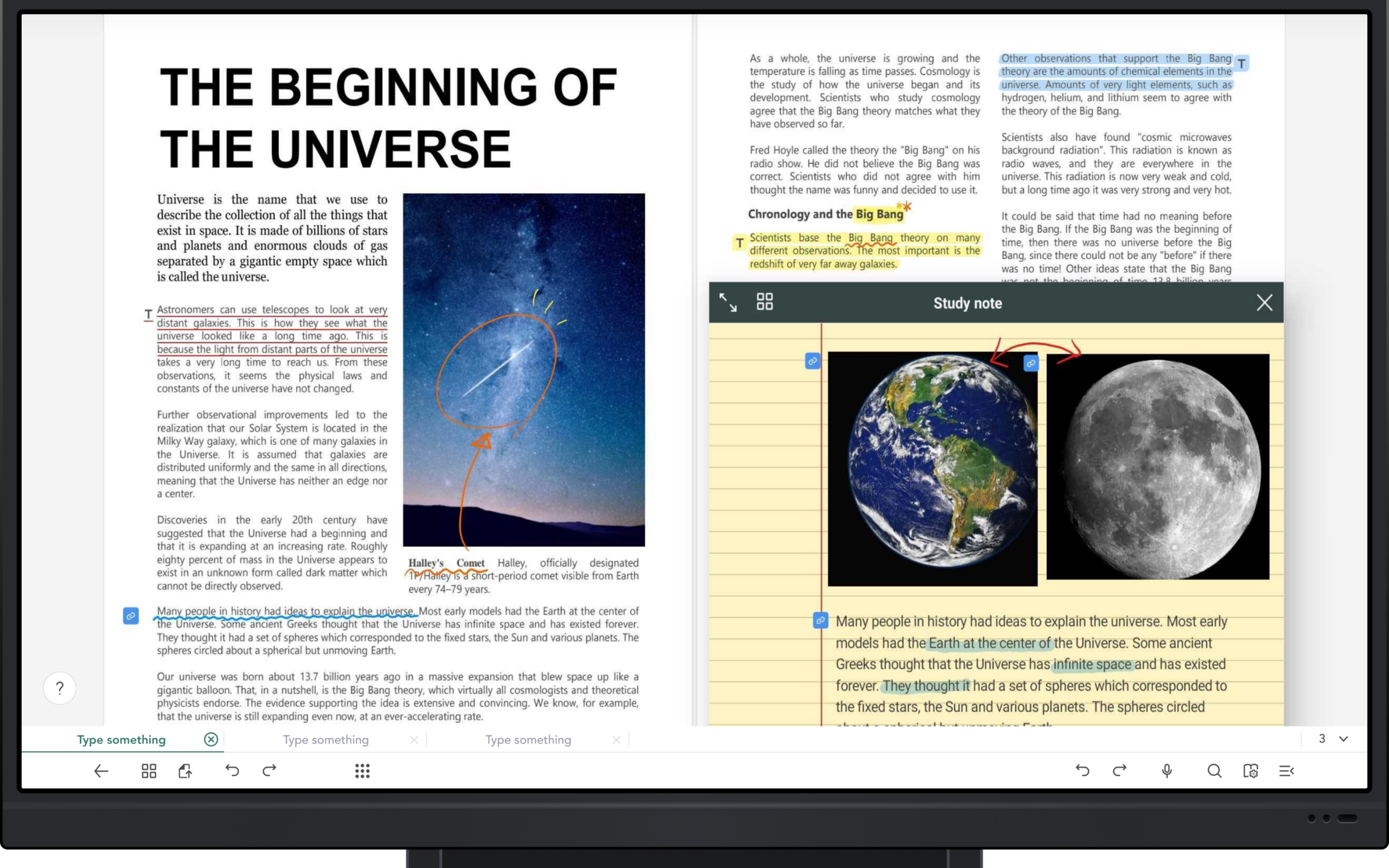
Task: Switch to the second 'Type something' tab
Action: coord(326,740)
